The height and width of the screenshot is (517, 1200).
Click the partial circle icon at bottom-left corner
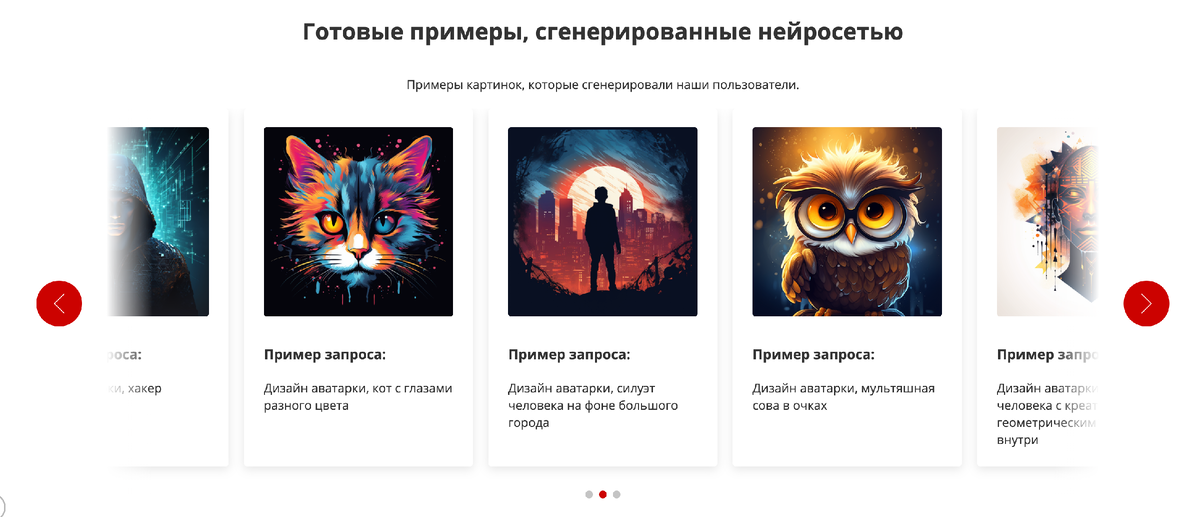pos(2,506)
